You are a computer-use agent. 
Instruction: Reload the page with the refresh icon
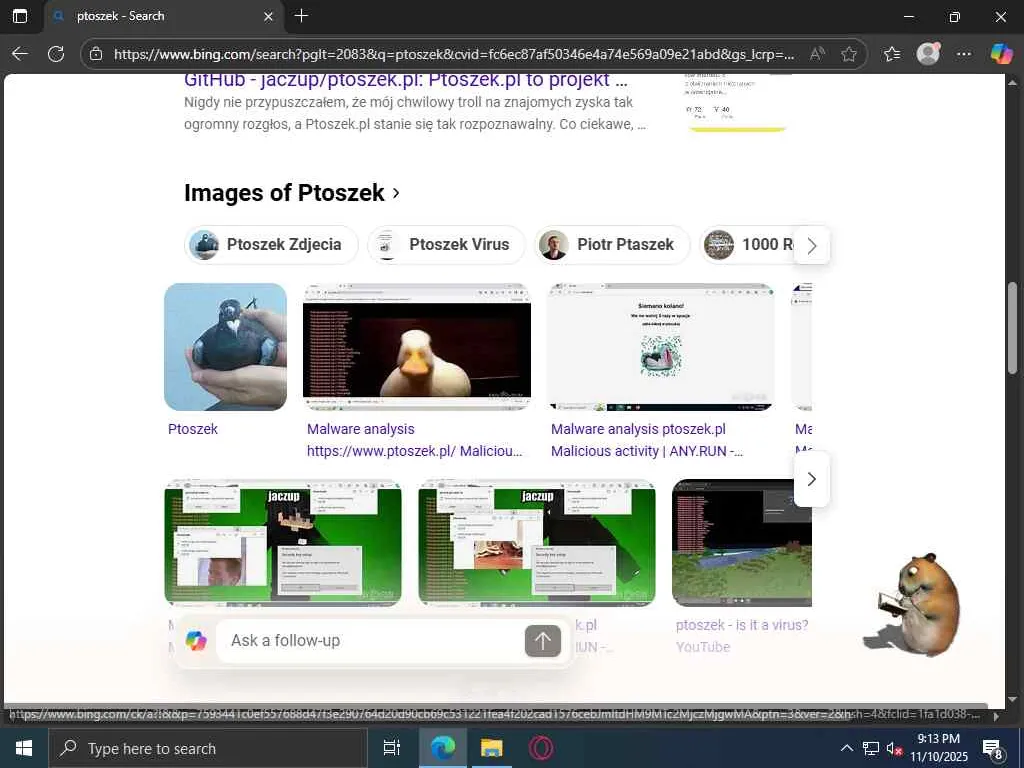pos(56,54)
